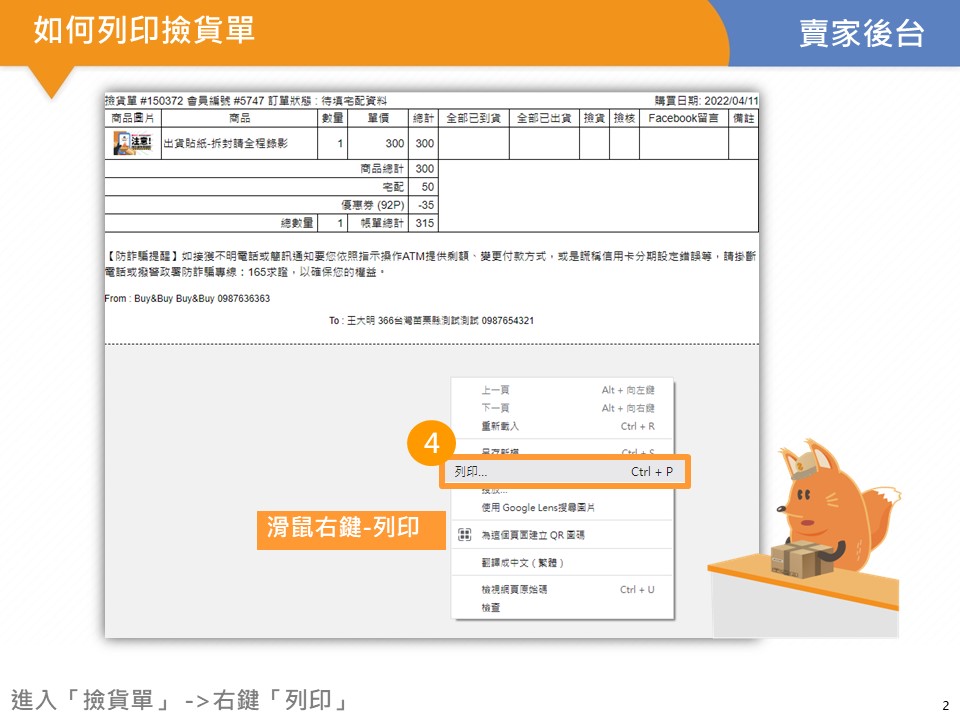Click the product thumbnail image in table

[x=132, y=143]
